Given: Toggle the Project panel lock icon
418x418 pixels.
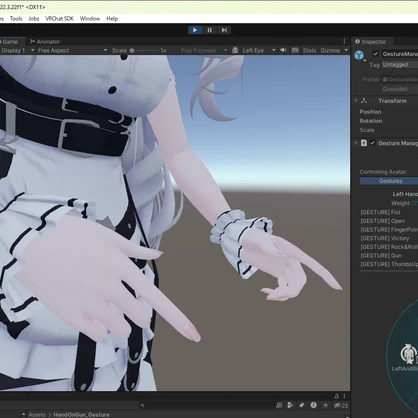Looking at the screenshot, I should pos(336,396).
